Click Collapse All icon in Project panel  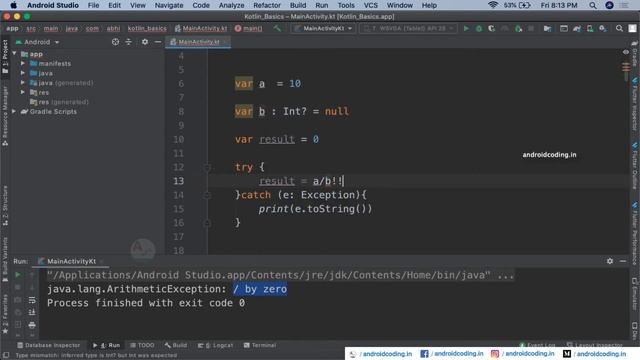(x=129, y=42)
